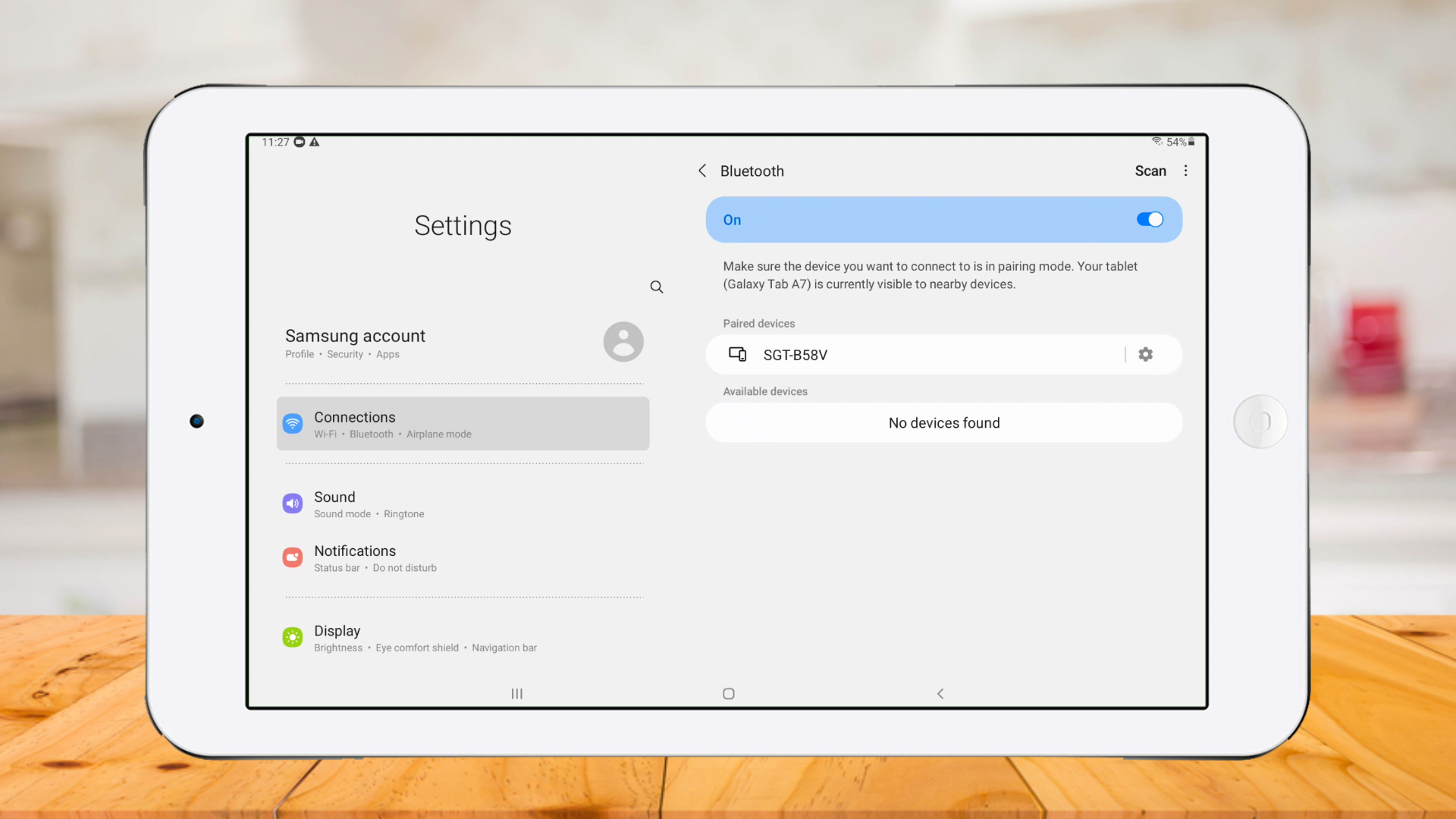
Task: Tap the Scan button
Action: 1150,171
